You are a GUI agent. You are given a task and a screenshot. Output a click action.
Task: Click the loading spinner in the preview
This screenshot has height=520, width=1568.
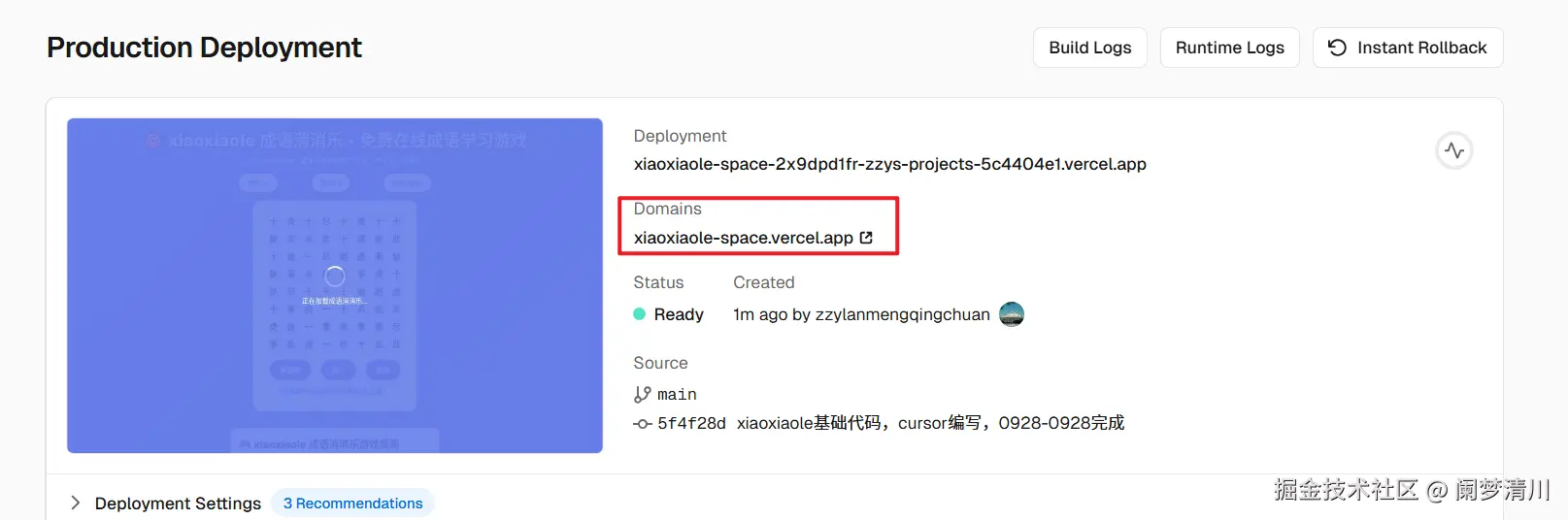(x=335, y=276)
